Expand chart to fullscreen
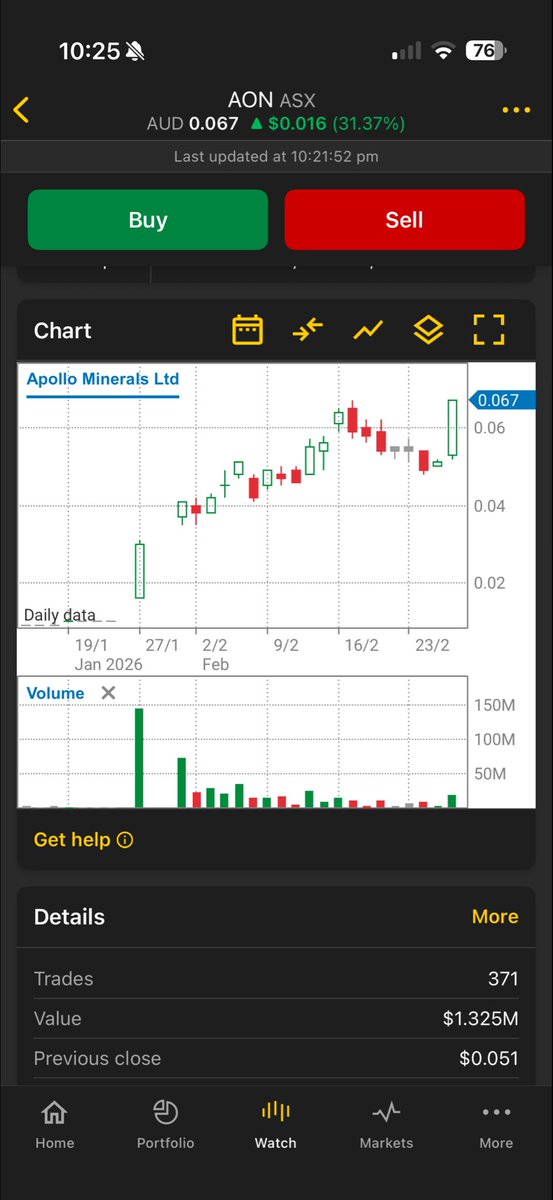This screenshot has width=553, height=1200. [489, 330]
